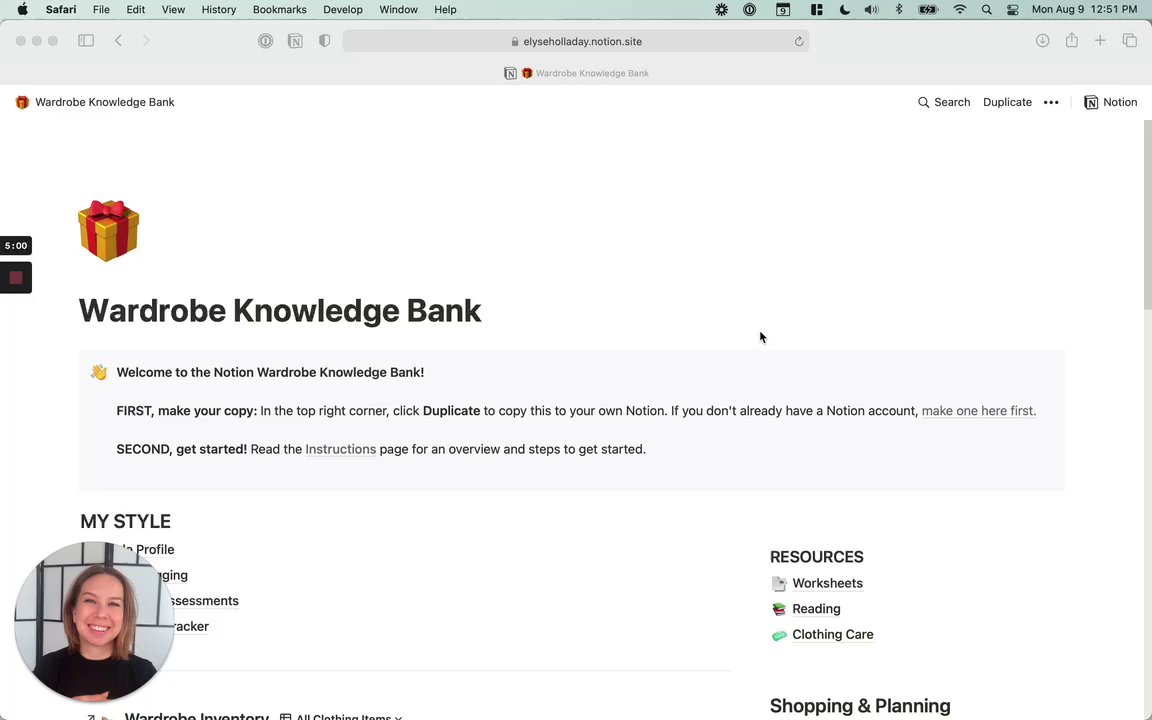
Task: Click the Reading books icon
Action: click(779, 609)
